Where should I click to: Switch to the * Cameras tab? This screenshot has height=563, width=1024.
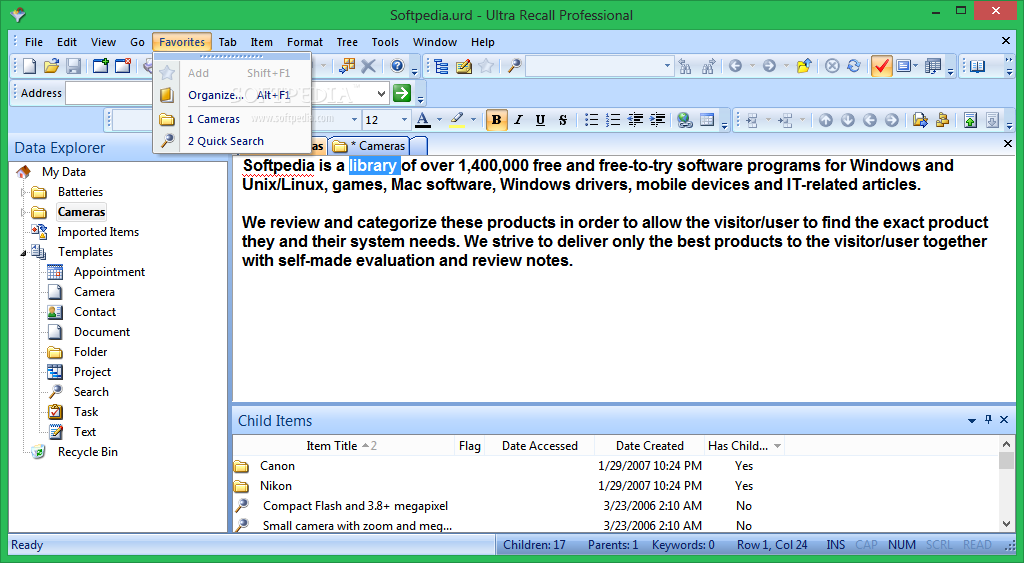point(369,146)
